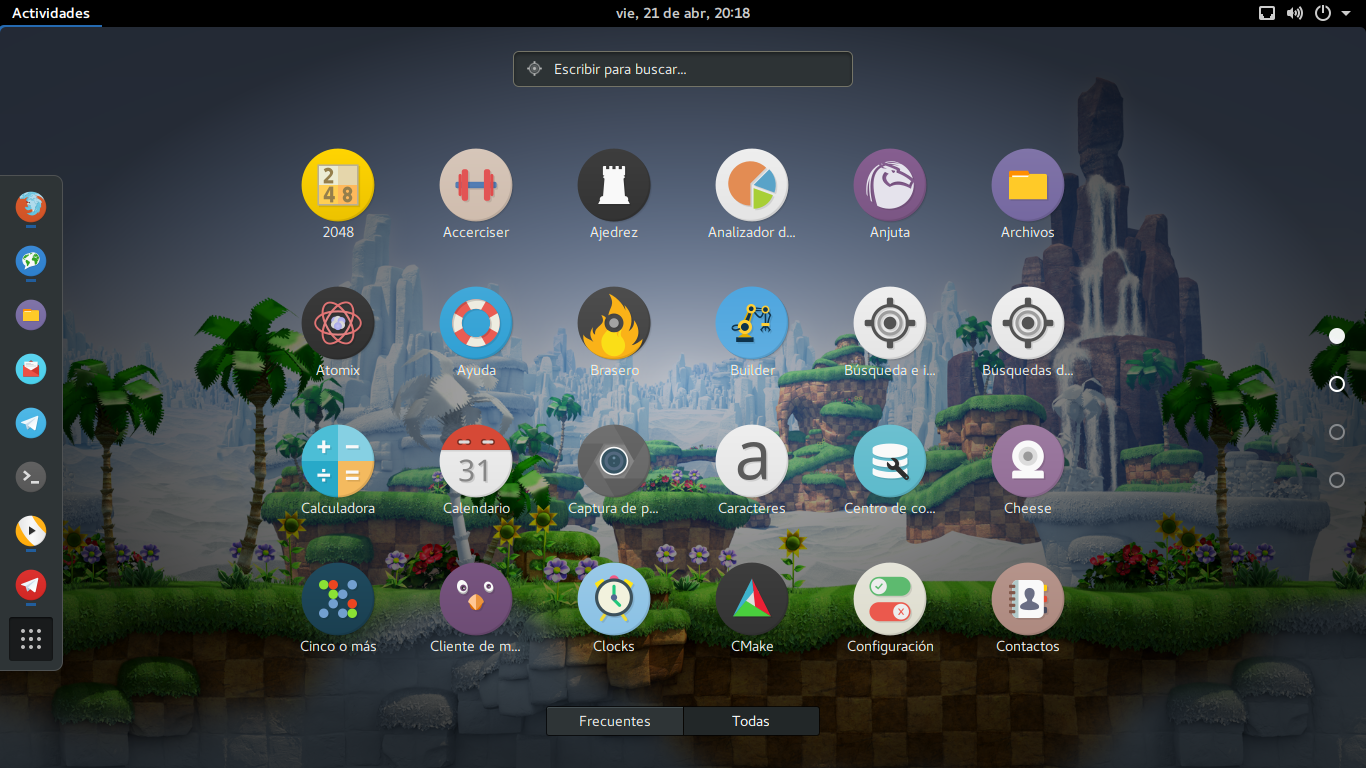Screen dimensions: 1366x768
Task: Open the Analizador de uso de disco pie-chart icon
Action: pyautogui.click(x=752, y=185)
